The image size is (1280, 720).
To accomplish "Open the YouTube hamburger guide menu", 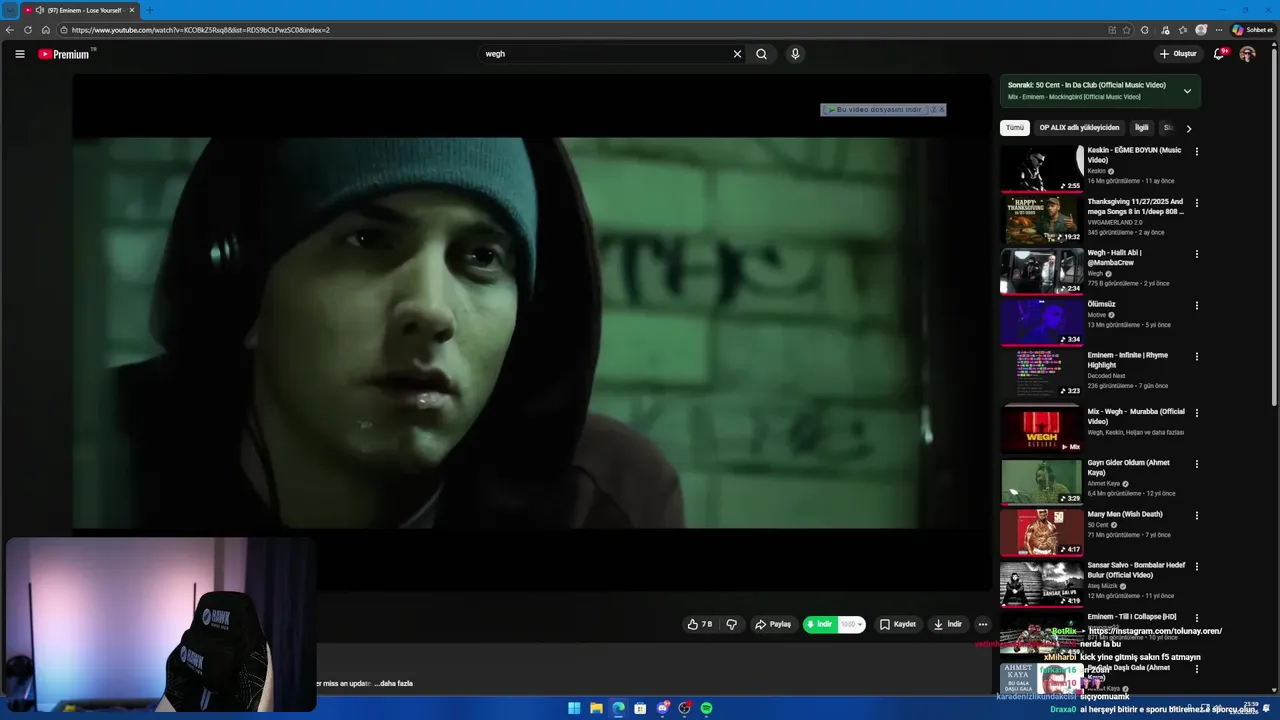I will pos(20,54).
